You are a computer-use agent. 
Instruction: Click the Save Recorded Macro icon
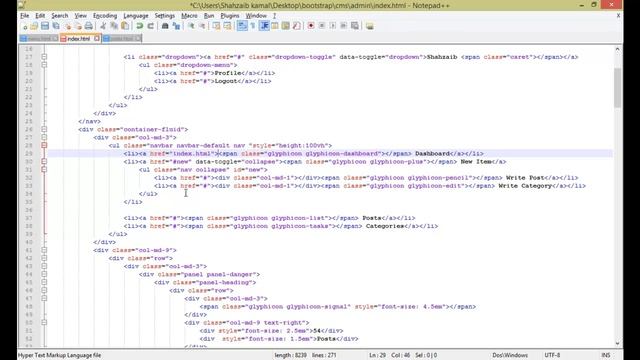(x=355, y=26)
